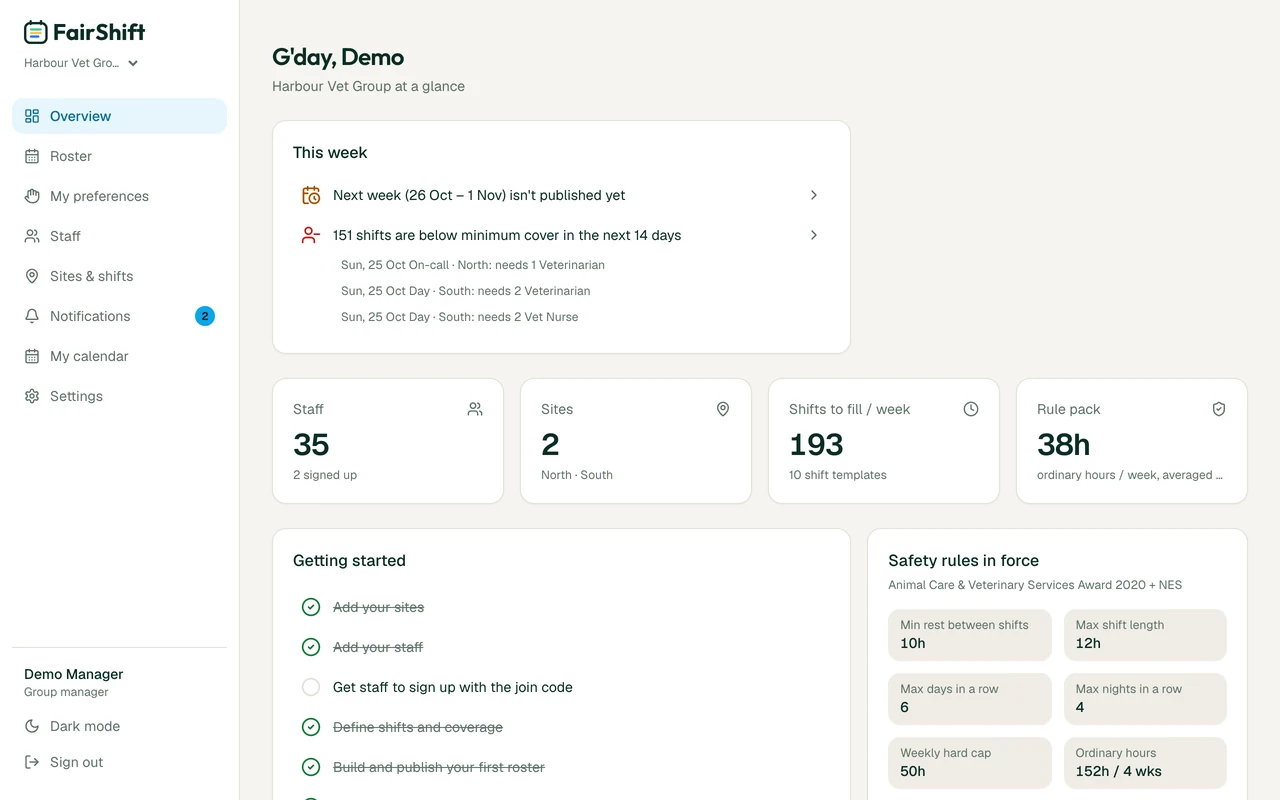Check the 'Get staff to sign up' circle
This screenshot has height=800, width=1280.
tap(311, 687)
